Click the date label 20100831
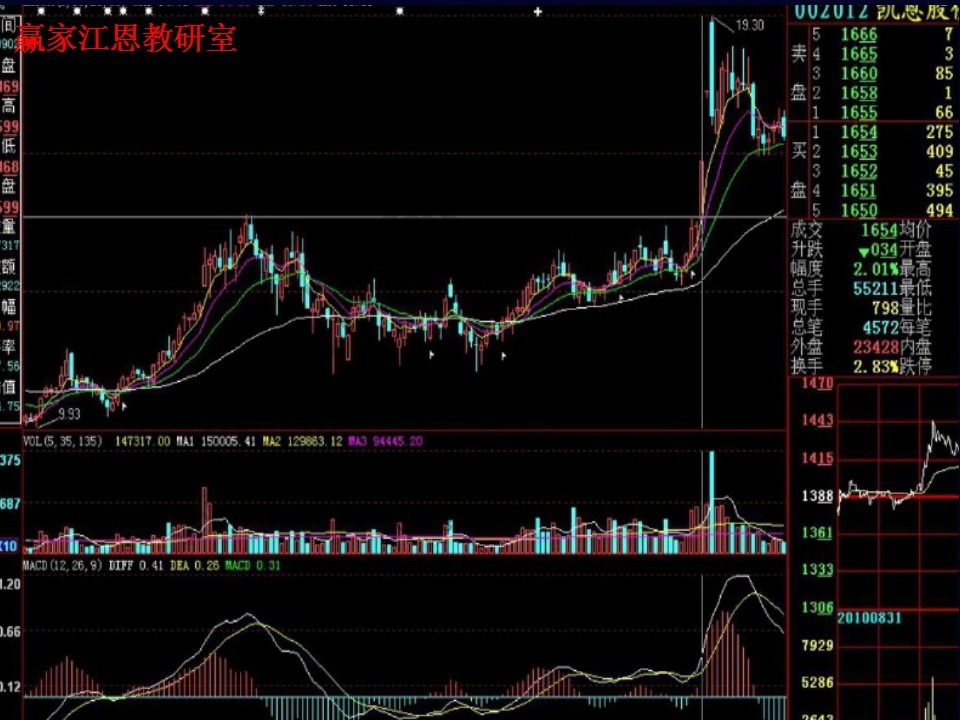Screen dimensions: 960x720 pyautogui.click(x=869, y=618)
